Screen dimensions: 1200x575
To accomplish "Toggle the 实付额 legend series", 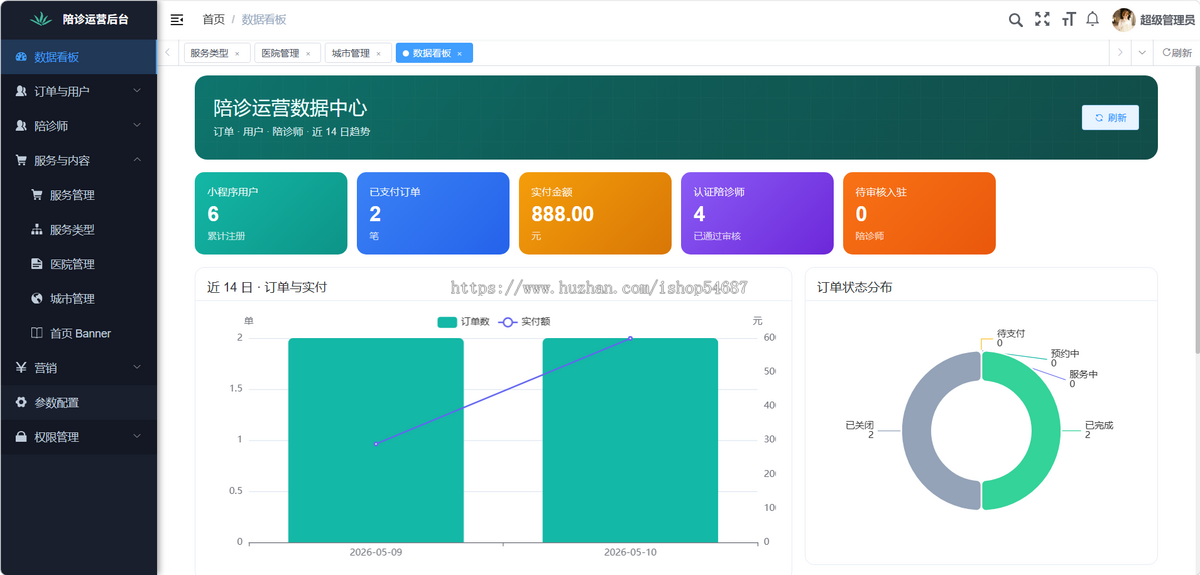I will point(523,322).
